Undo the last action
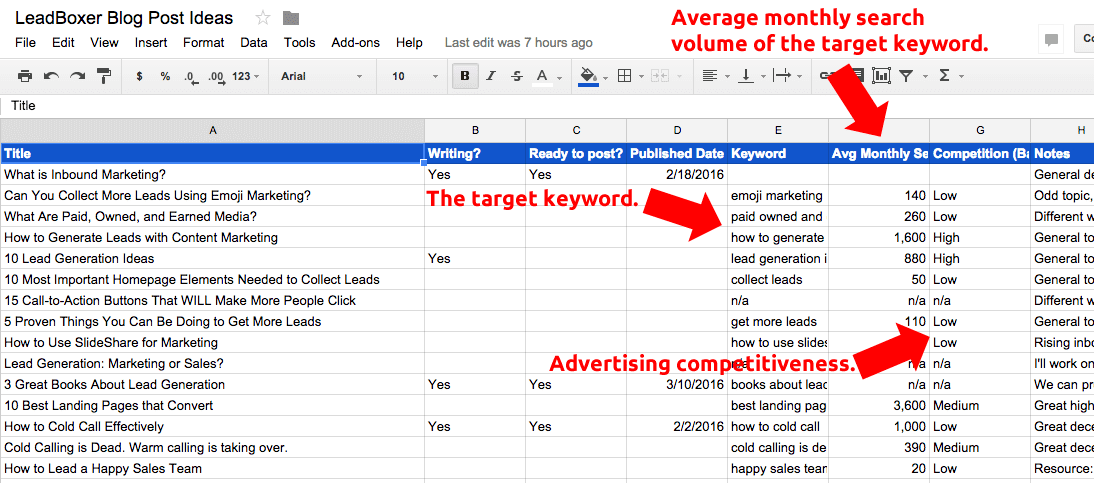The image size is (1094, 483). tap(51, 76)
